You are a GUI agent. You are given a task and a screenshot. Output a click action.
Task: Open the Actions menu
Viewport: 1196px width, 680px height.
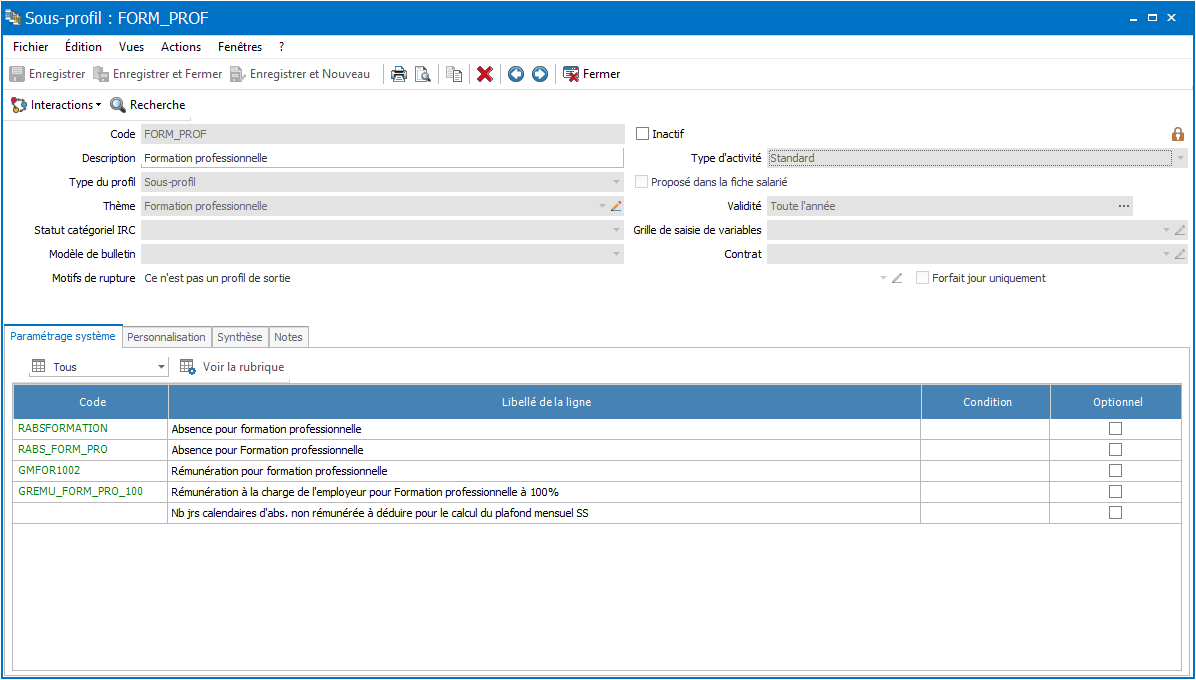(x=181, y=47)
